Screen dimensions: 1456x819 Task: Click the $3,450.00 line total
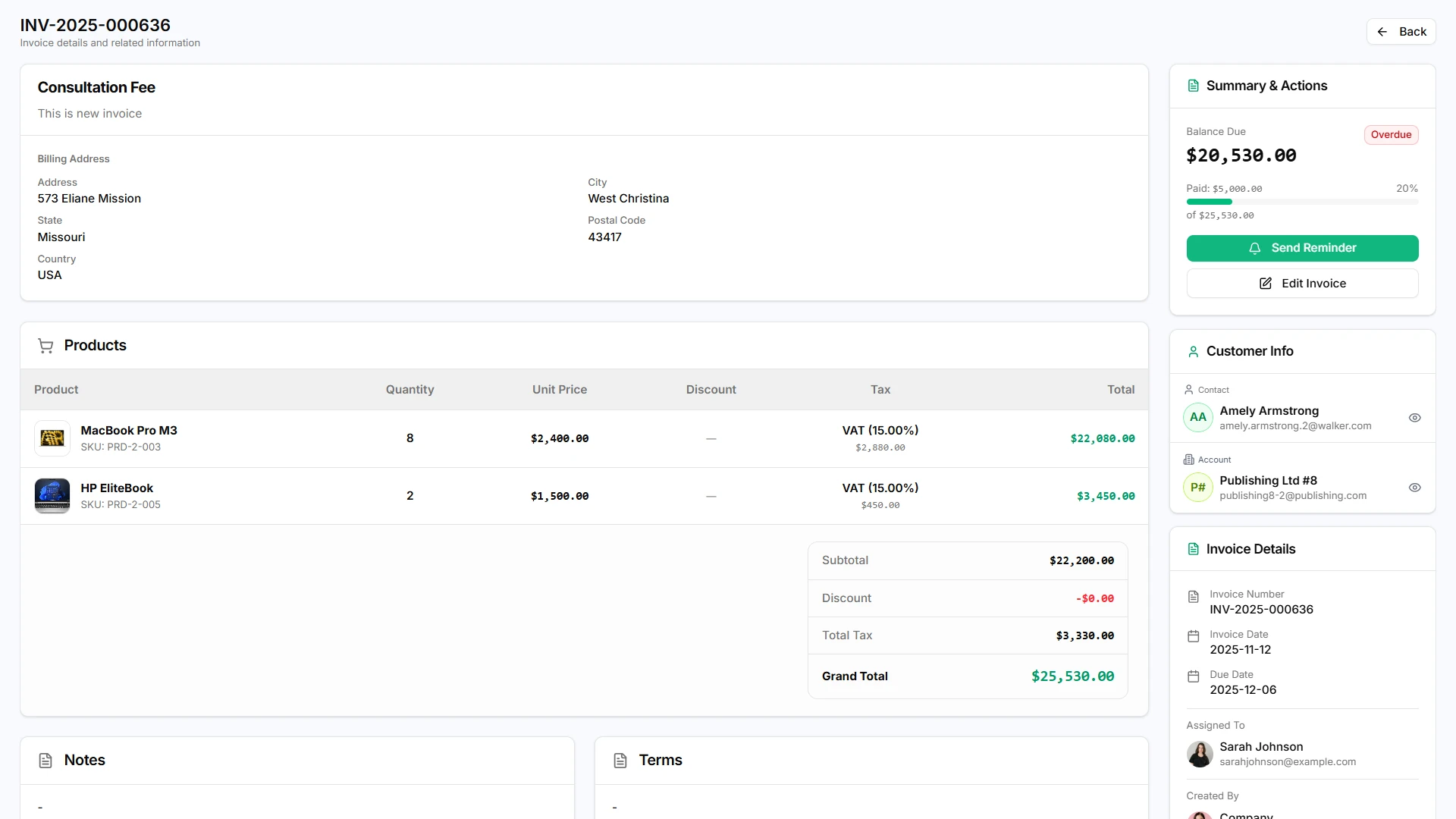pyautogui.click(x=1106, y=497)
